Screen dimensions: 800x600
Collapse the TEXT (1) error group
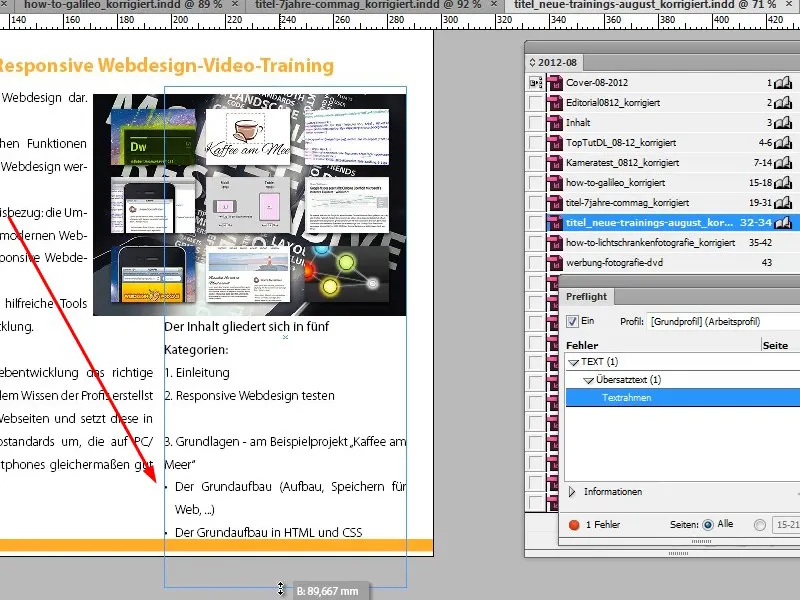pos(573,363)
